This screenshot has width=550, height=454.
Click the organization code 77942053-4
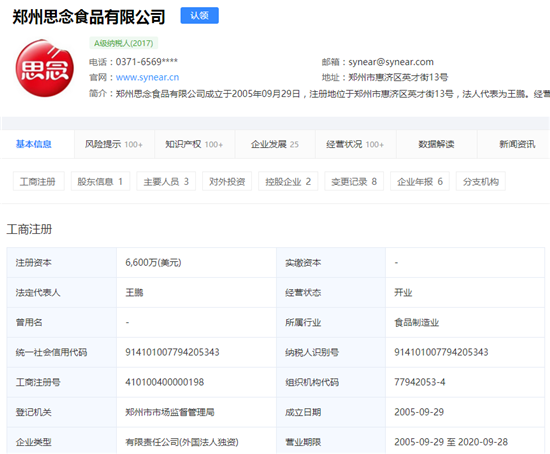tap(420, 382)
